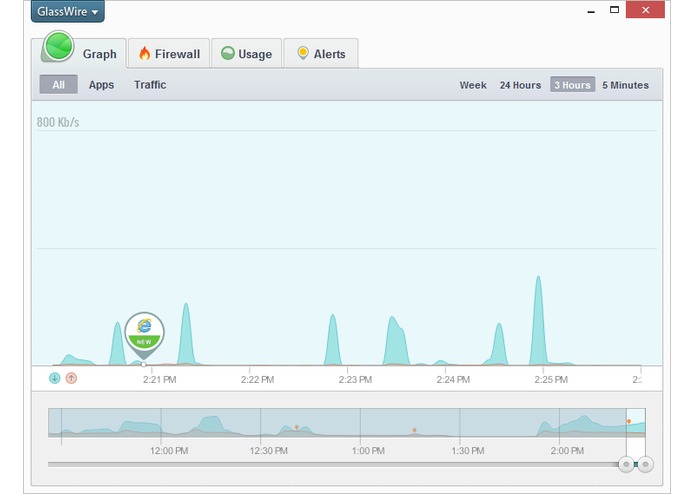695x494 pixels.
Task: Set the time range to Week
Action: (473, 85)
